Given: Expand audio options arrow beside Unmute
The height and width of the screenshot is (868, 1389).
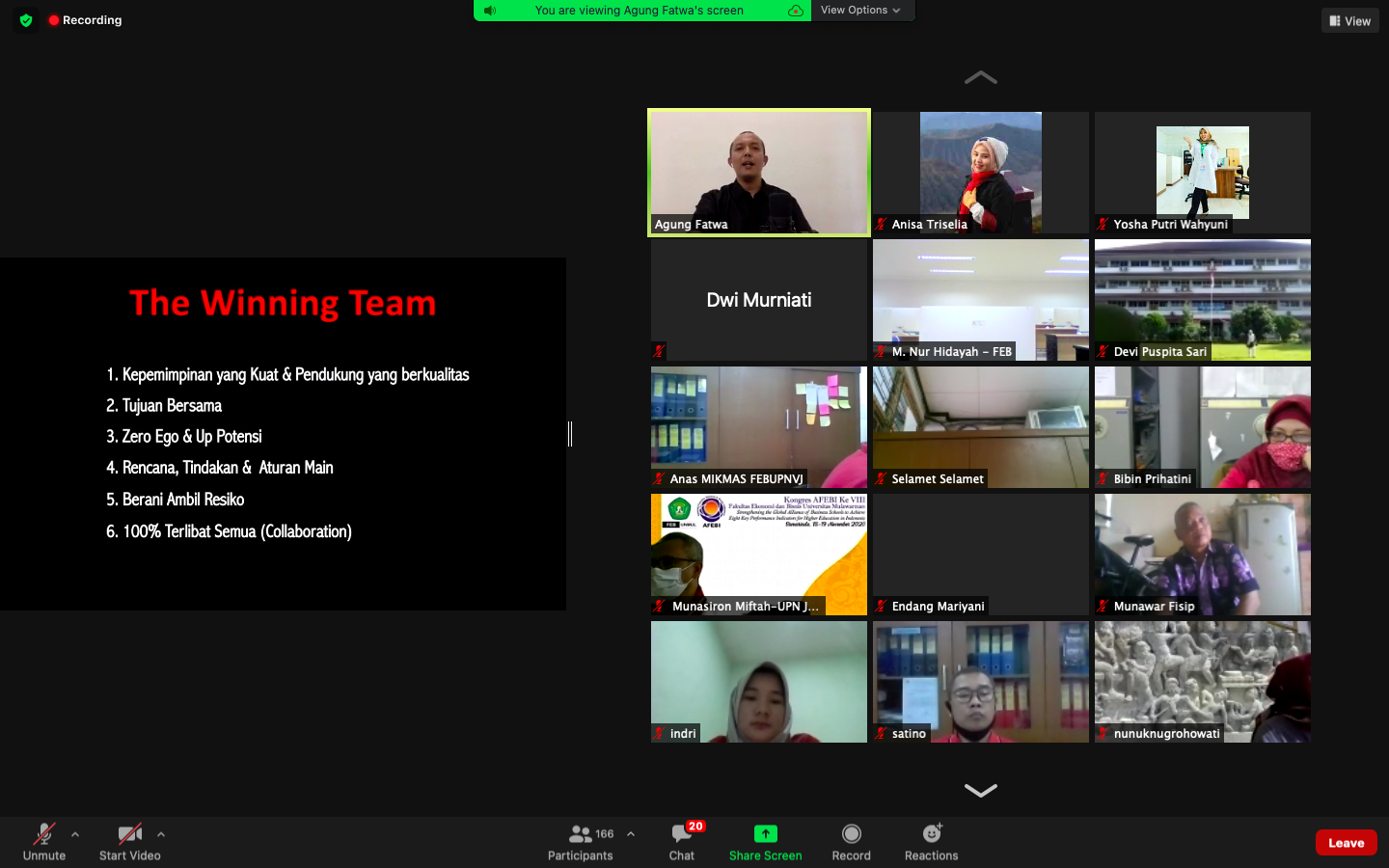Looking at the screenshot, I should 75,834.
